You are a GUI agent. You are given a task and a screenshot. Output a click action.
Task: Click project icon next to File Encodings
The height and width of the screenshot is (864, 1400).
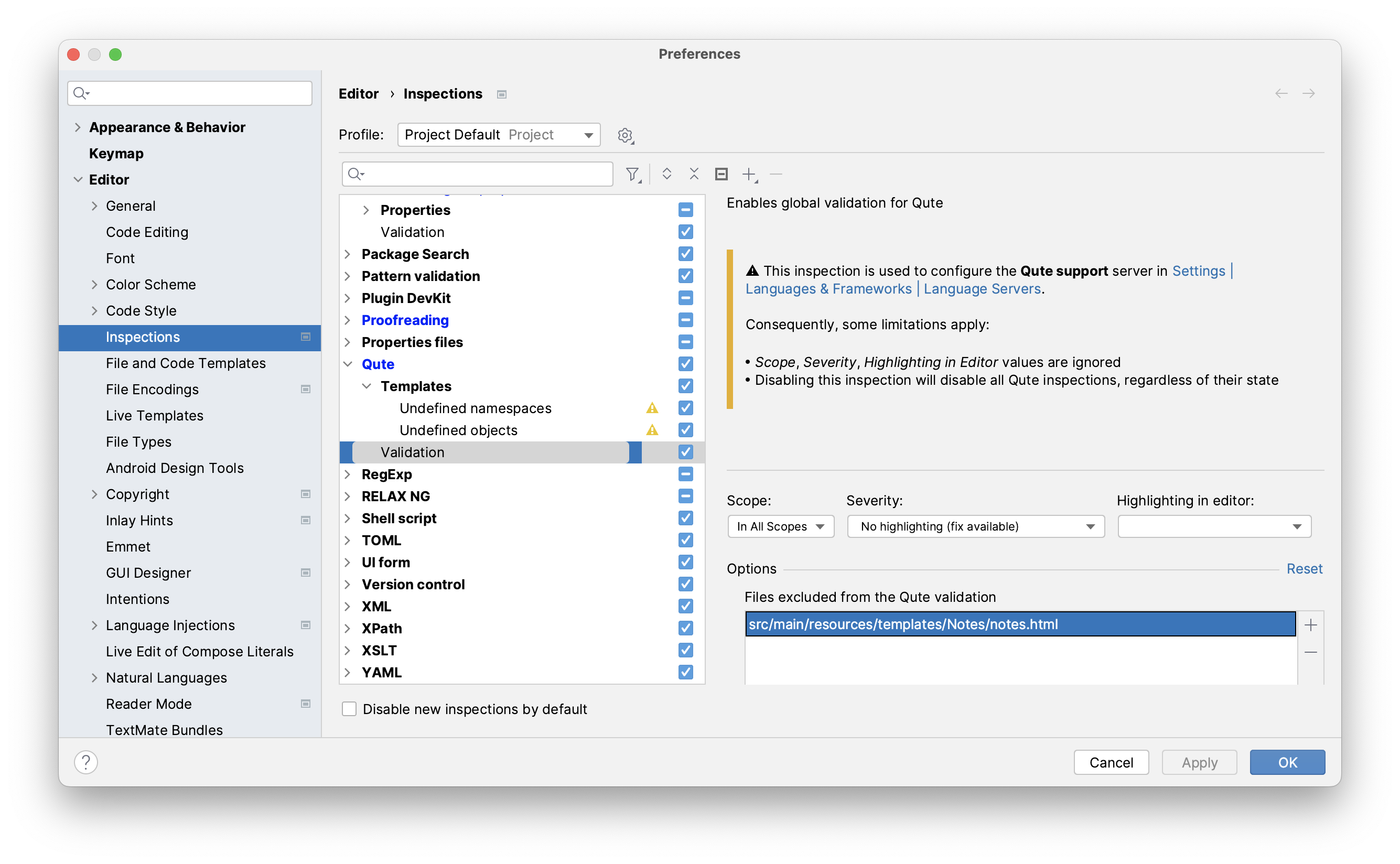pos(306,389)
